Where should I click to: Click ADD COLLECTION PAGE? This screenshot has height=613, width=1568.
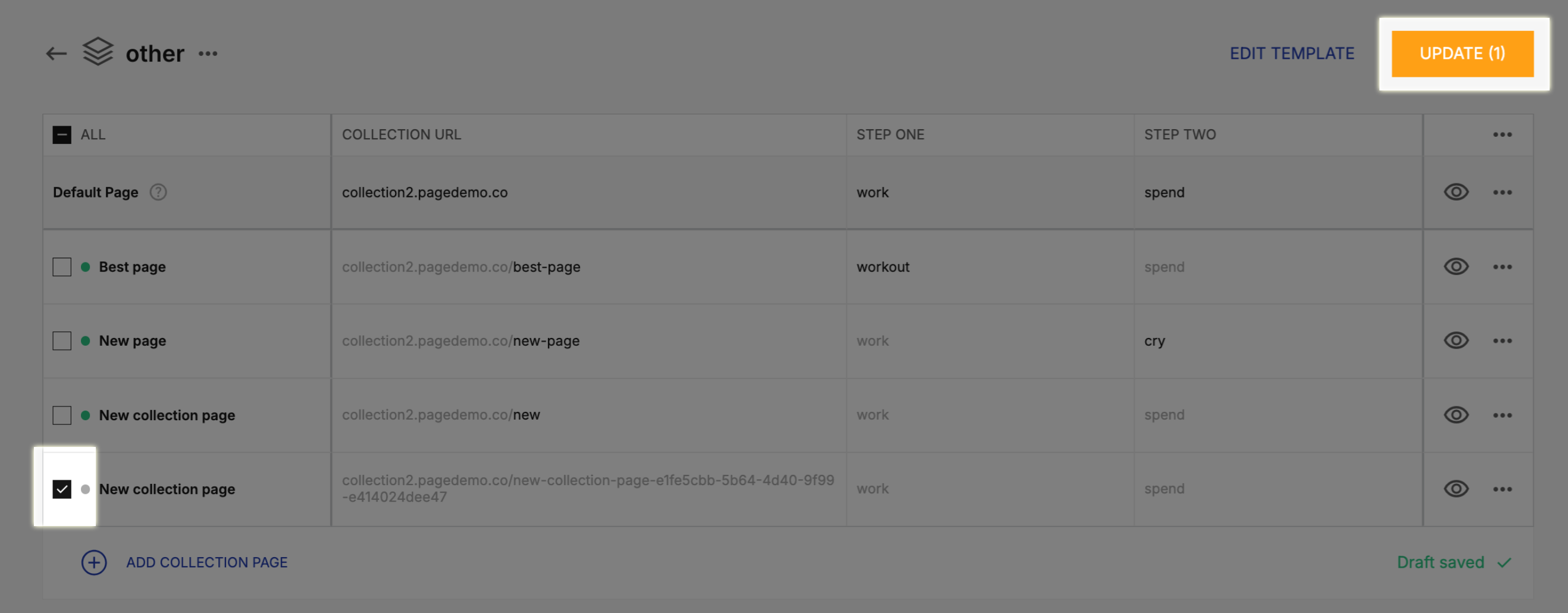(207, 562)
